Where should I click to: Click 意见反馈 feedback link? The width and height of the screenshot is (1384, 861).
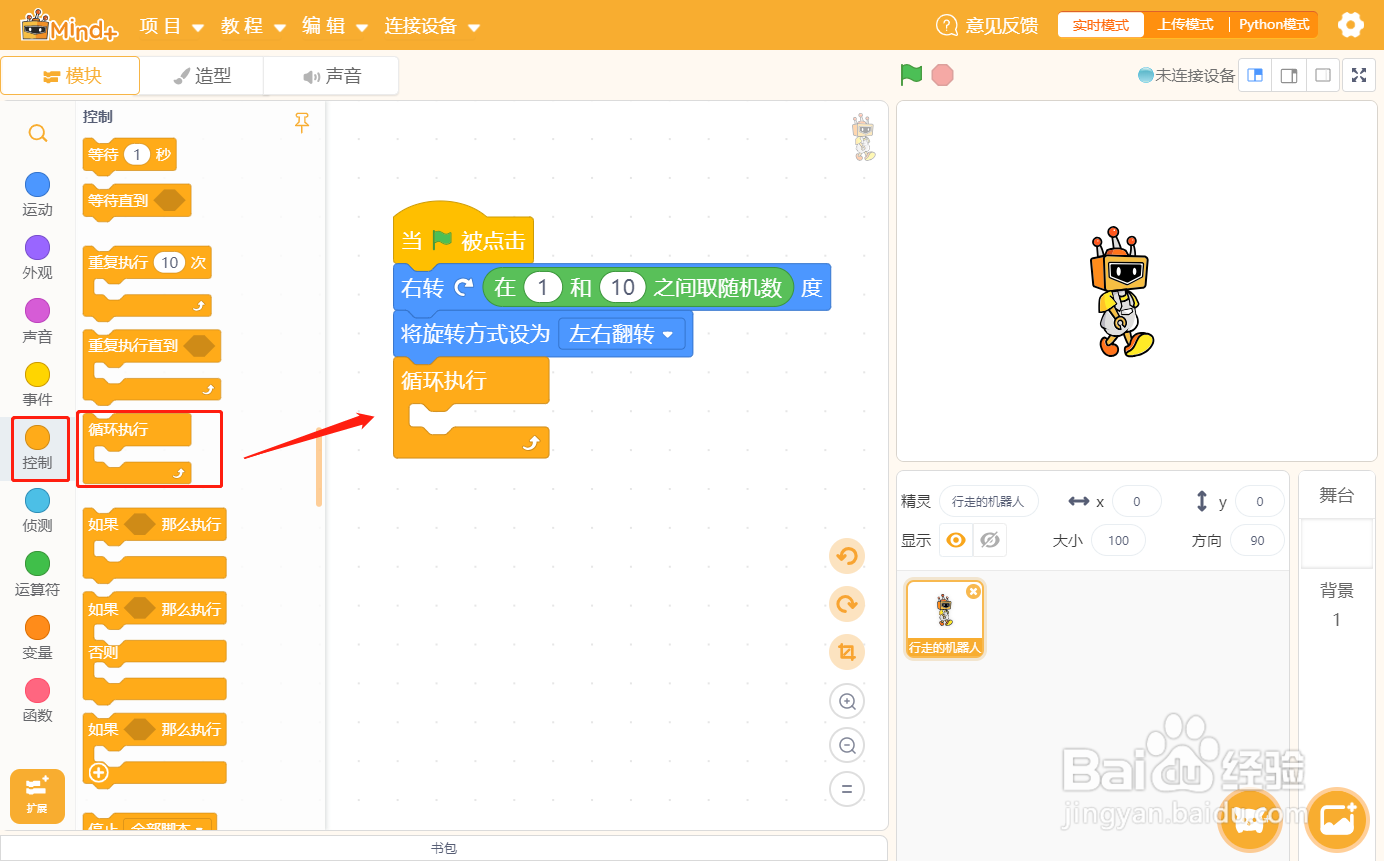pyautogui.click(x=987, y=25)
